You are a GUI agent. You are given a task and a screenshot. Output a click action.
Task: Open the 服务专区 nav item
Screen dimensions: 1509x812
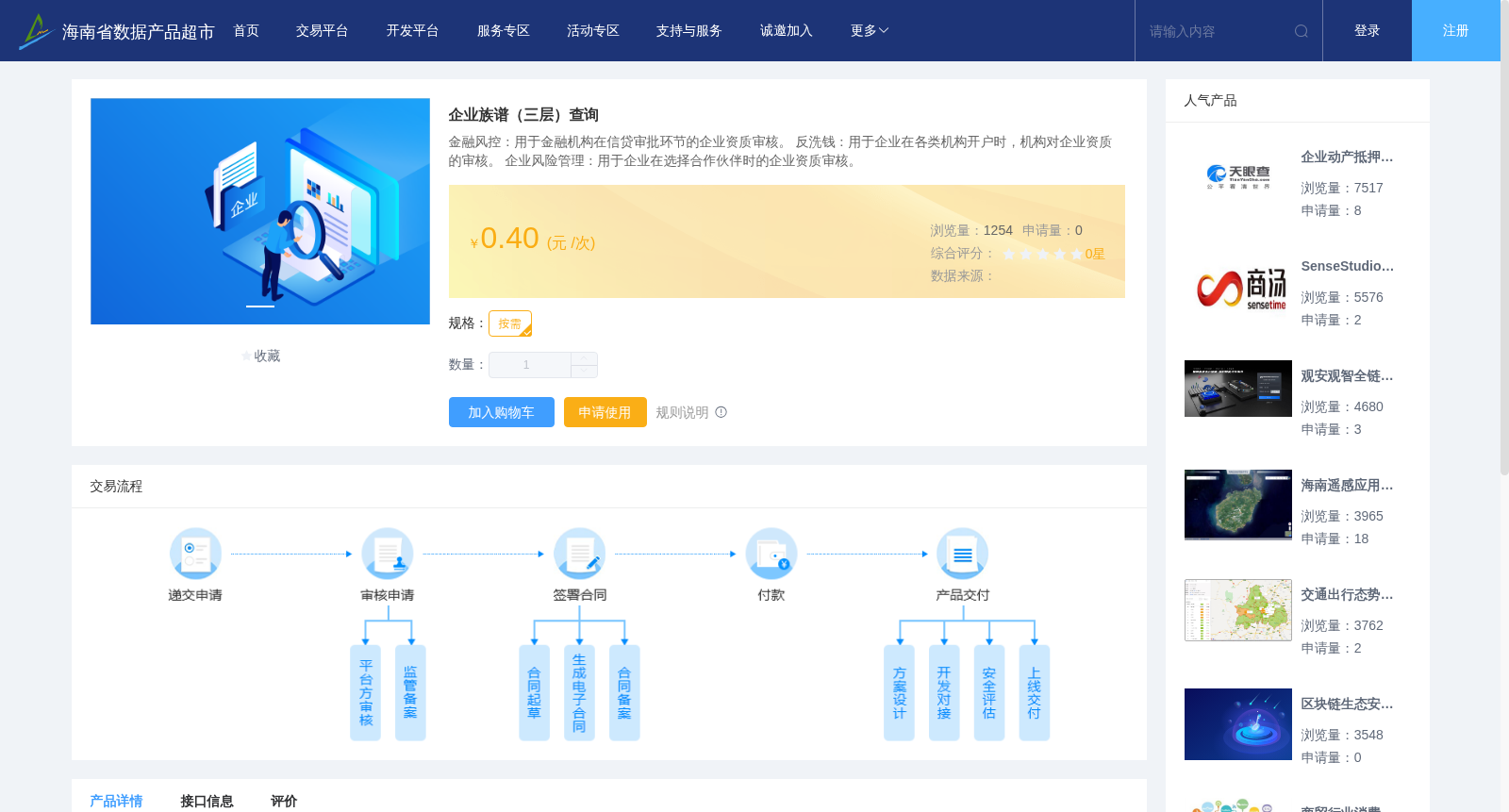pyautogui.click(x=504, y=31)
